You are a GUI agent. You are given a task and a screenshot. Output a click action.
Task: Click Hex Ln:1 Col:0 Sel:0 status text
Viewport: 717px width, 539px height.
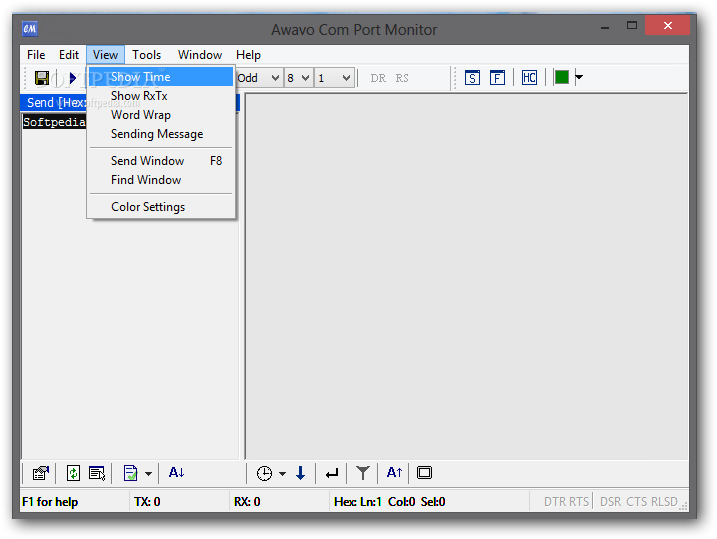click(x=390, y=502)
